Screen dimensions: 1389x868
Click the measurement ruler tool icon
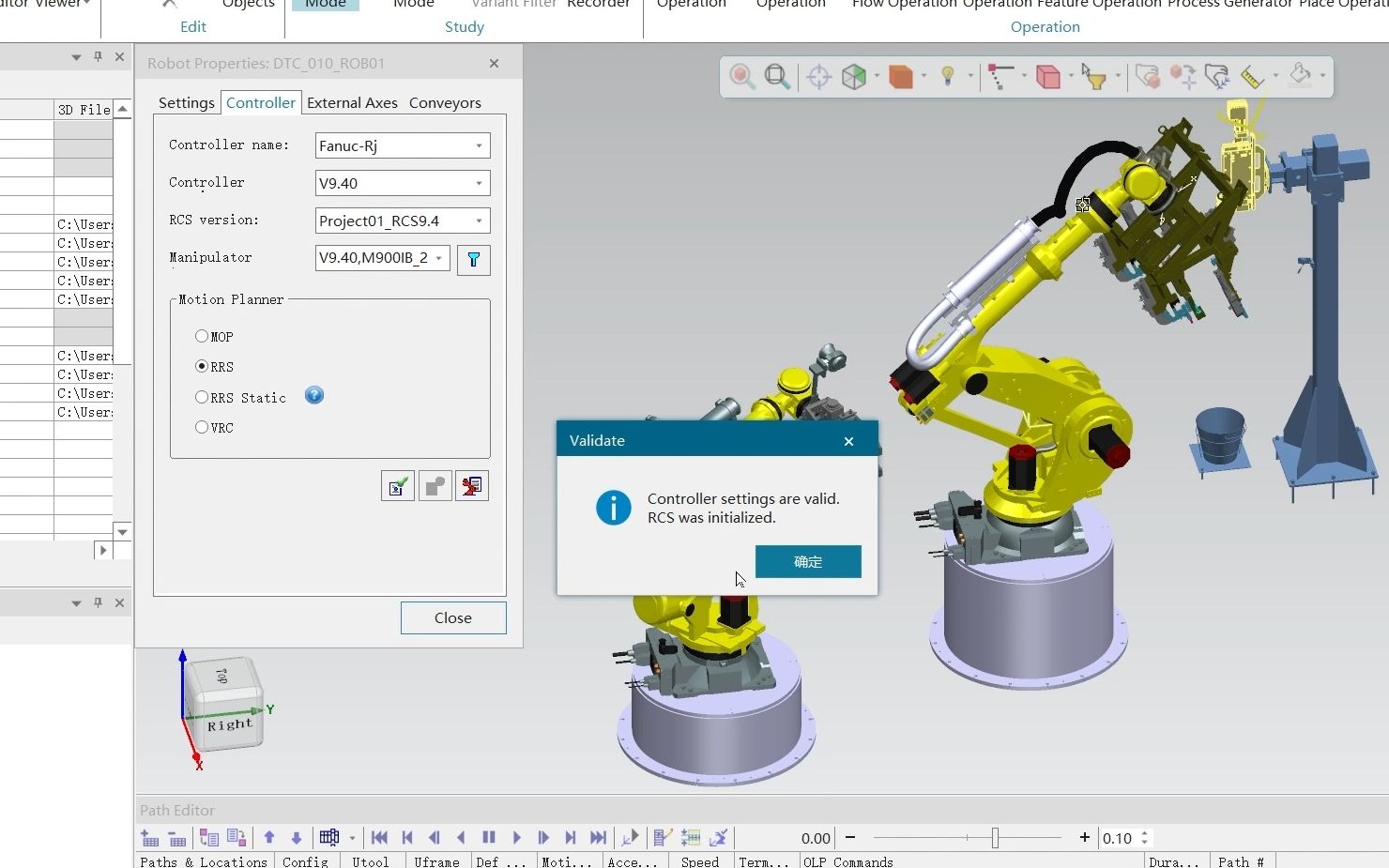(1252, 76)
